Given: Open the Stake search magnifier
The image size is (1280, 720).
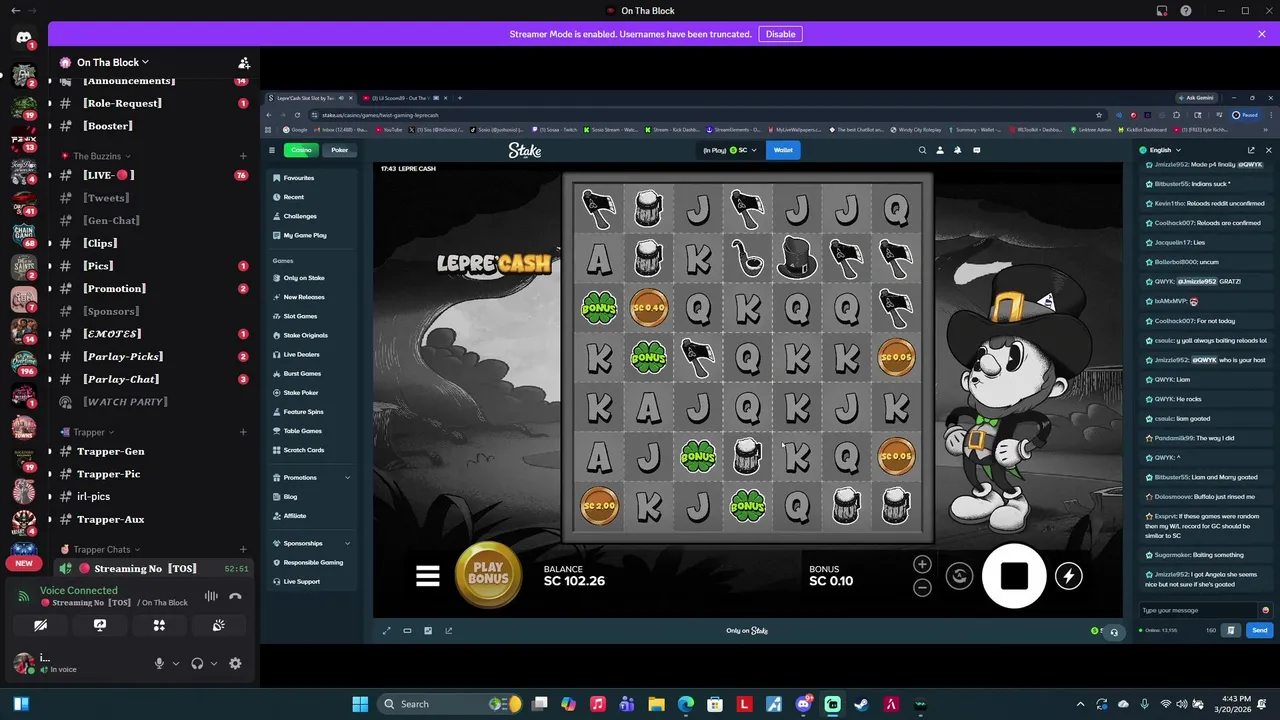Looking at the screenshot, I should 922,150.
